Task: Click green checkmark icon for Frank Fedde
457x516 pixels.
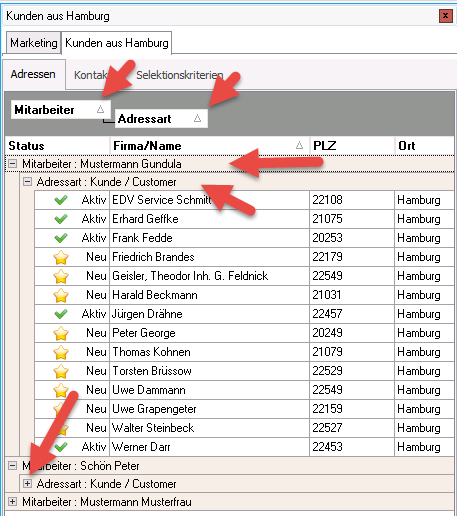Action: point(61,238)
